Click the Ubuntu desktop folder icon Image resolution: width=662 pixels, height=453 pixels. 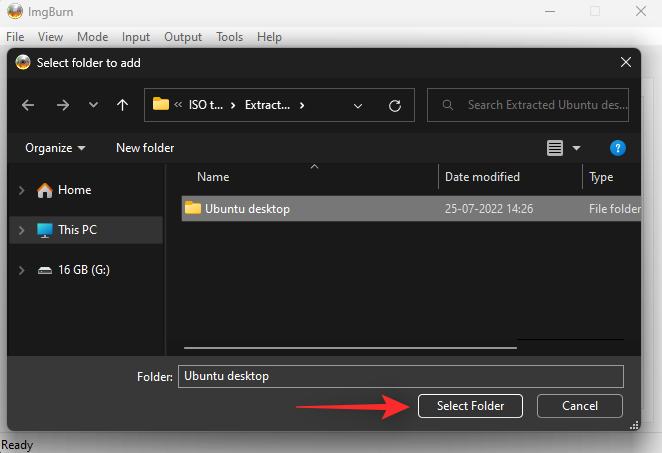193,208
